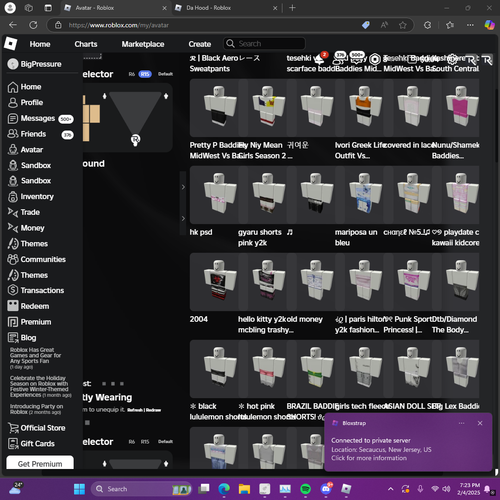Click the Windows Start button
This screenshot has width=500, height=500.
point(79,489)
